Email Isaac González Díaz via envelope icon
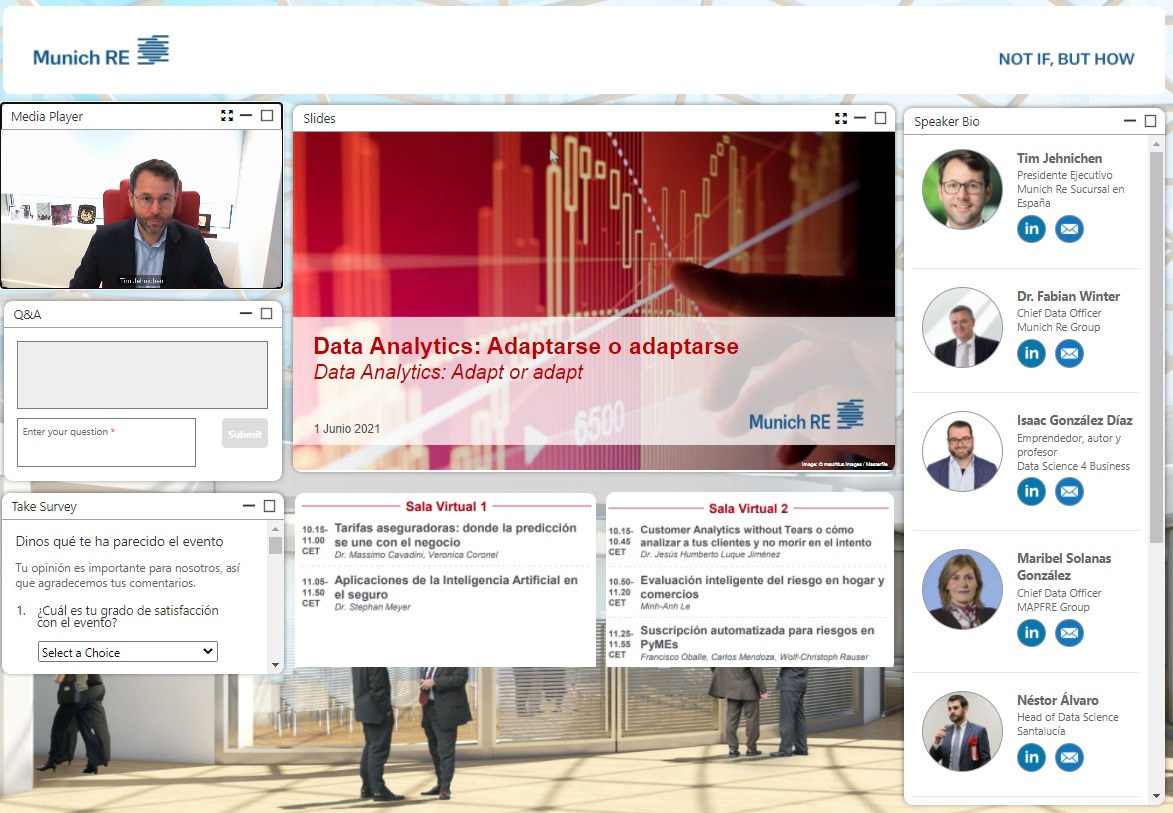Viewport: 1173px width, 813px height. point(1069,491)
